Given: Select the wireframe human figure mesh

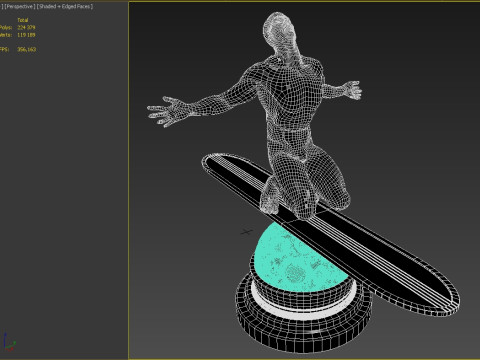Looking at the screenshot, I should pyautogui.click(x=290, y=97).
